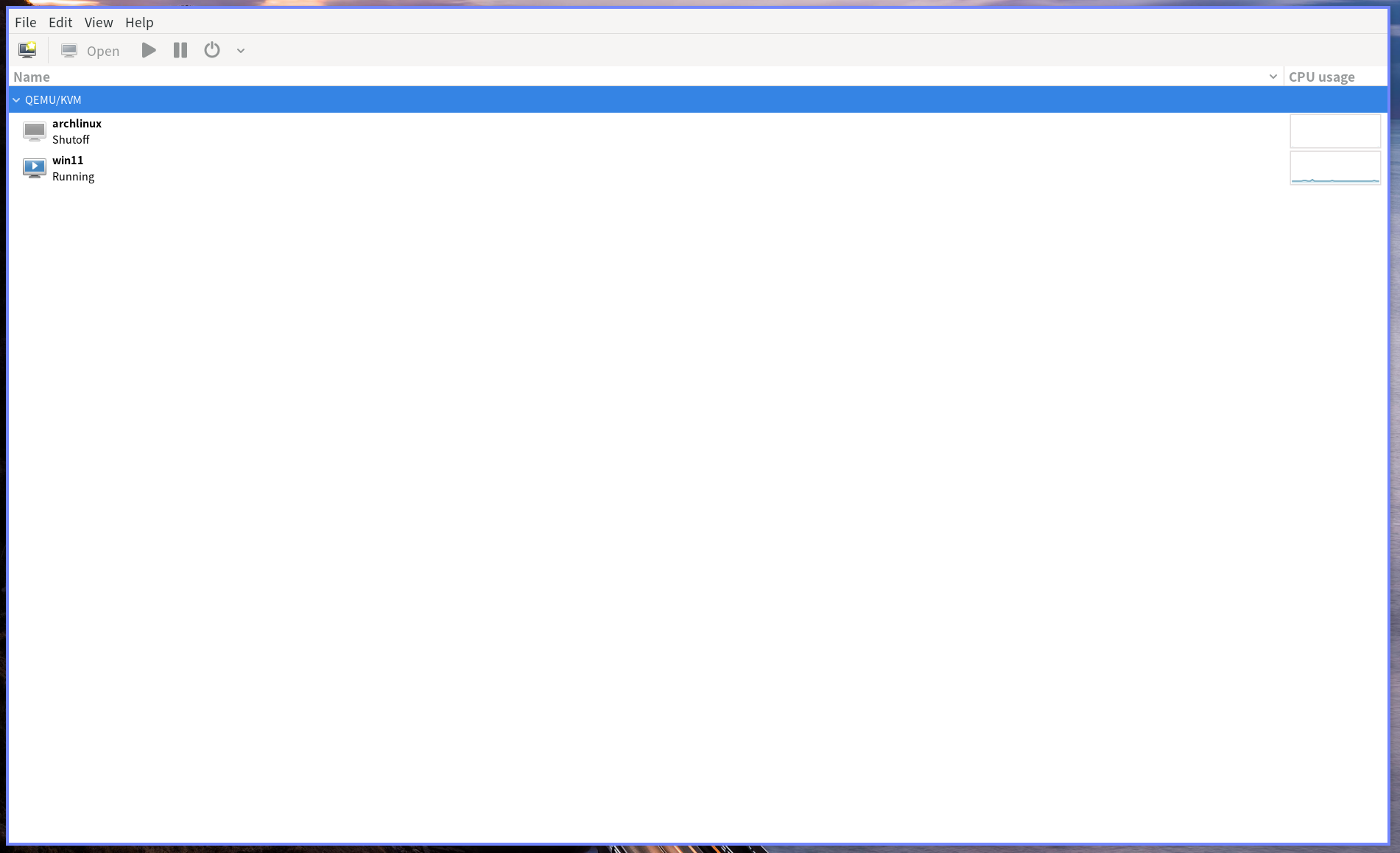Click the Open console monitor icon
The height and width of the screenshot is (853, 1400).
[69, 50]
